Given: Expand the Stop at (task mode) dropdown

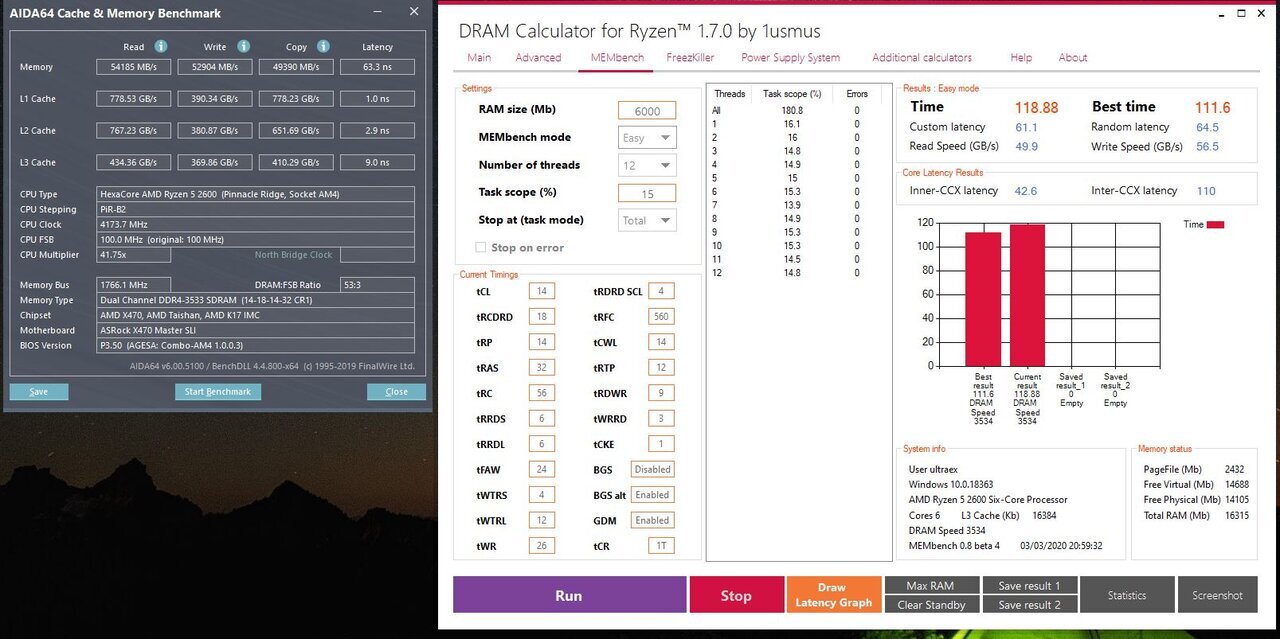Looking at the screenshot, I should 647,220.
